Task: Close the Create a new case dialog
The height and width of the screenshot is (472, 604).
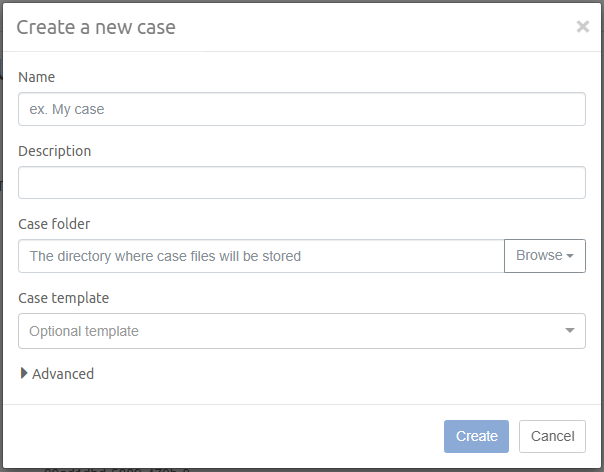Action: pos(583,27)
